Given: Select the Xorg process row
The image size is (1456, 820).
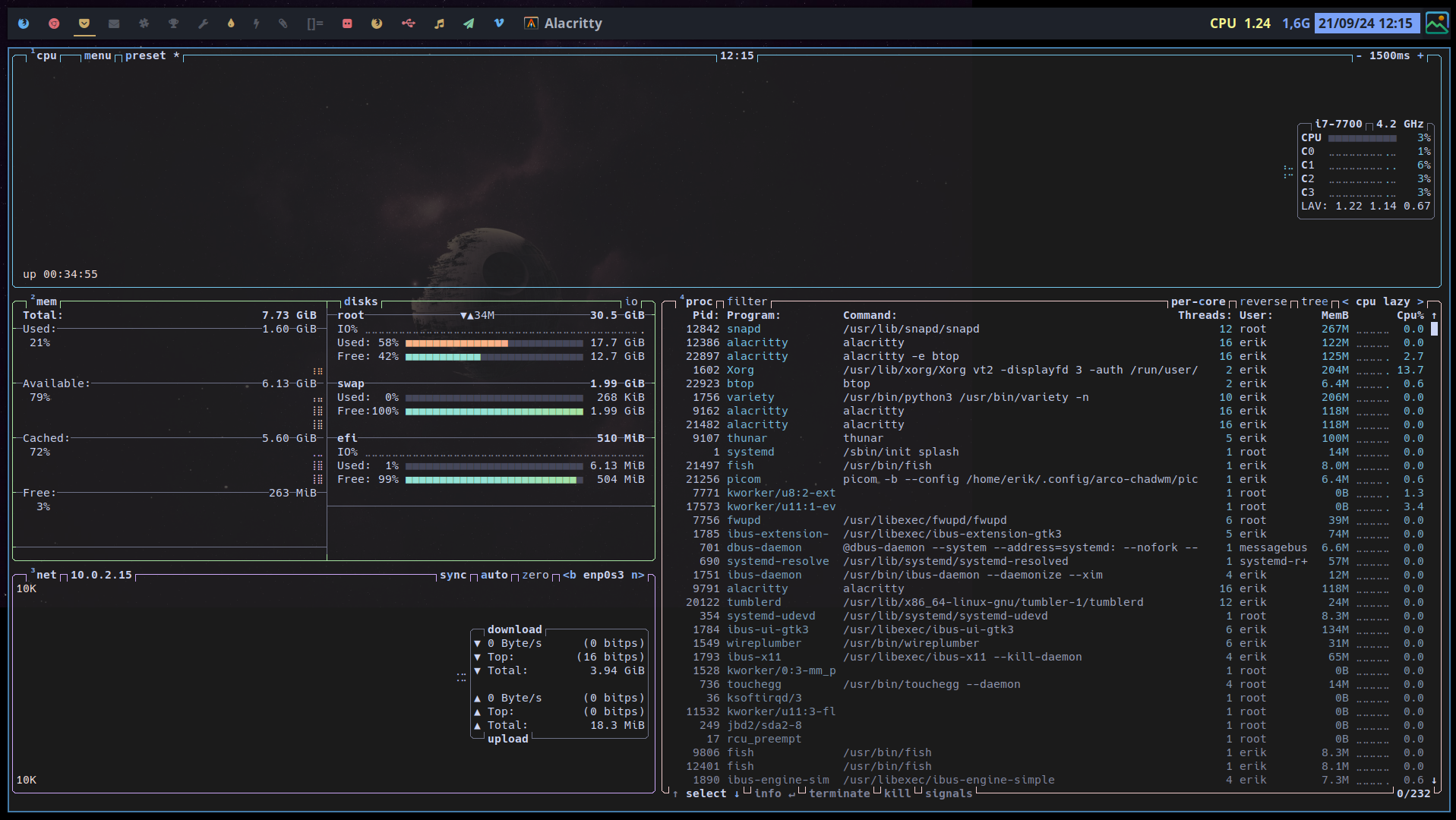Looking at the screenshot, I should point(1056,371).
